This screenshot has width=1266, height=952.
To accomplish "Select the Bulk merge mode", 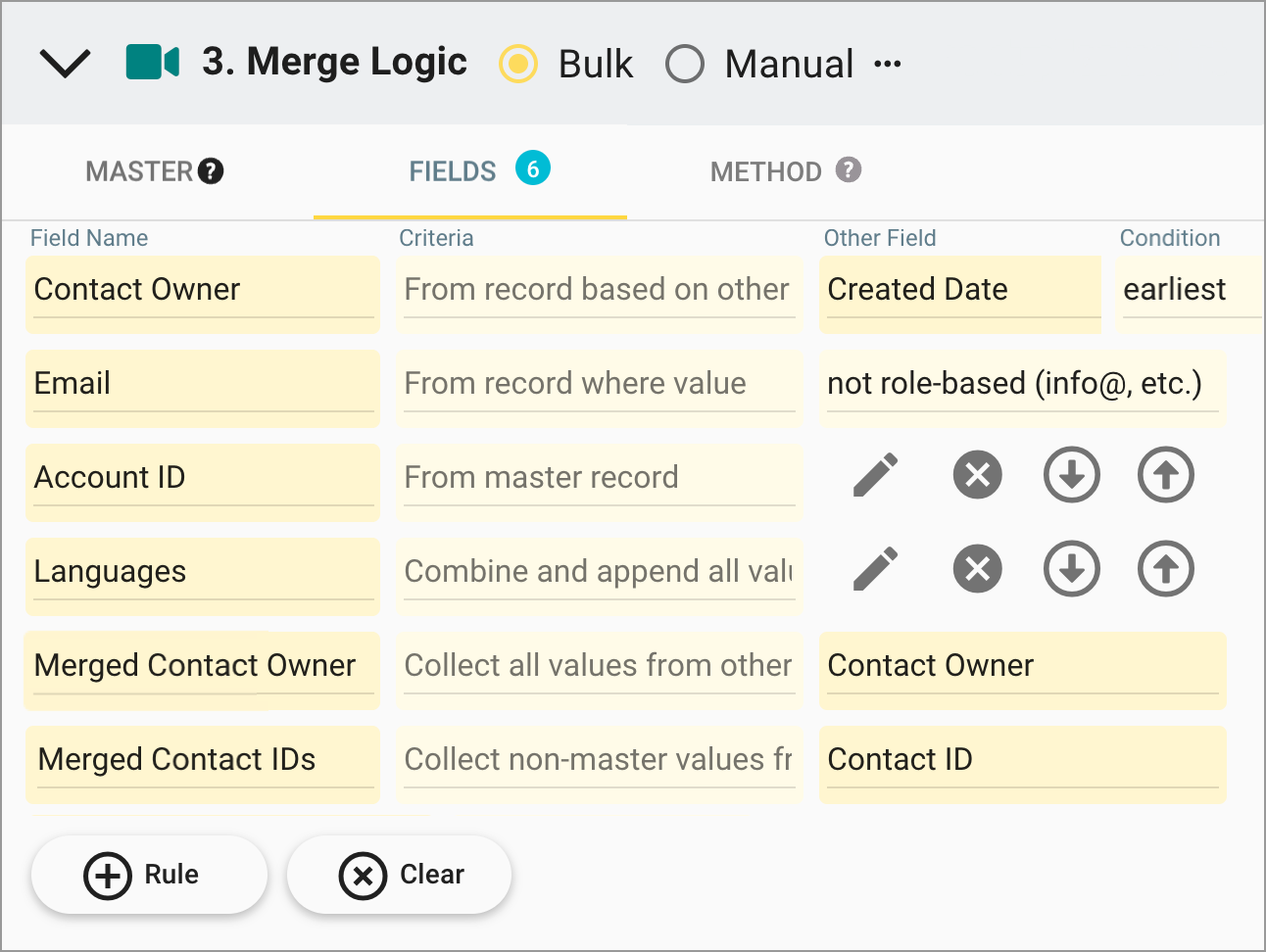I will coord(517,64).
